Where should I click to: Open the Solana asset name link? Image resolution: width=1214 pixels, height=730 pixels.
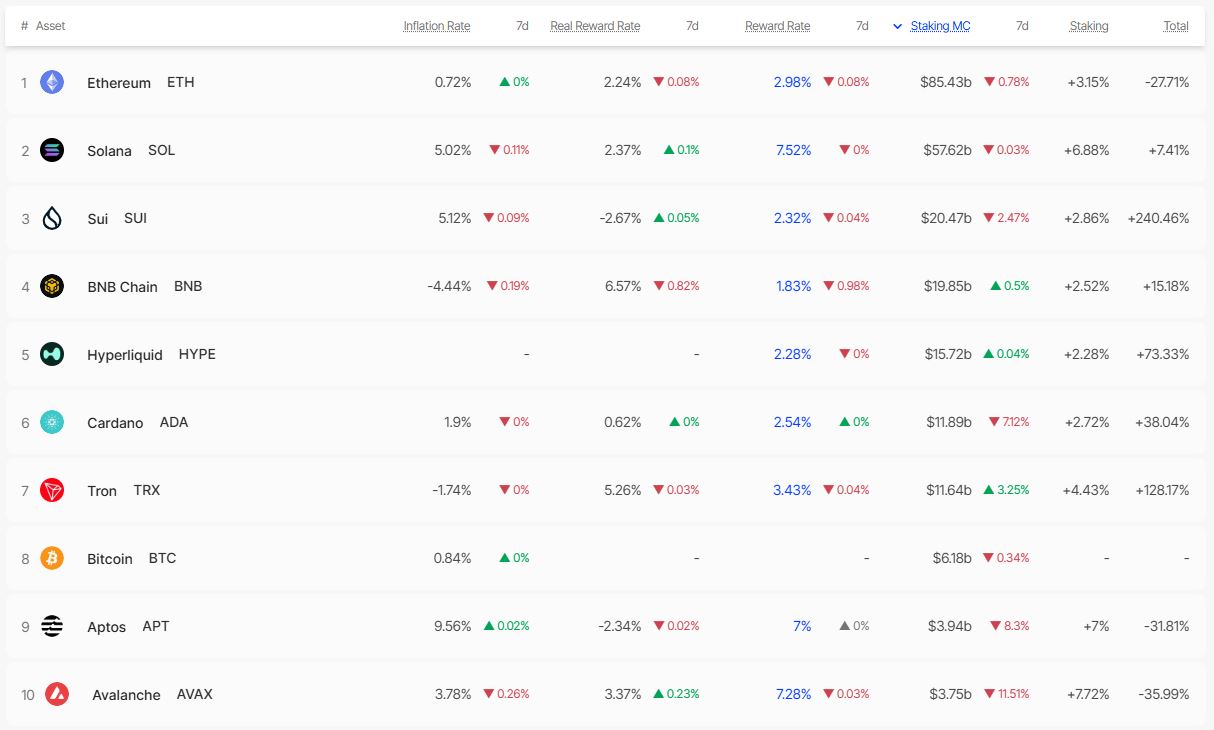pos(109,151)
